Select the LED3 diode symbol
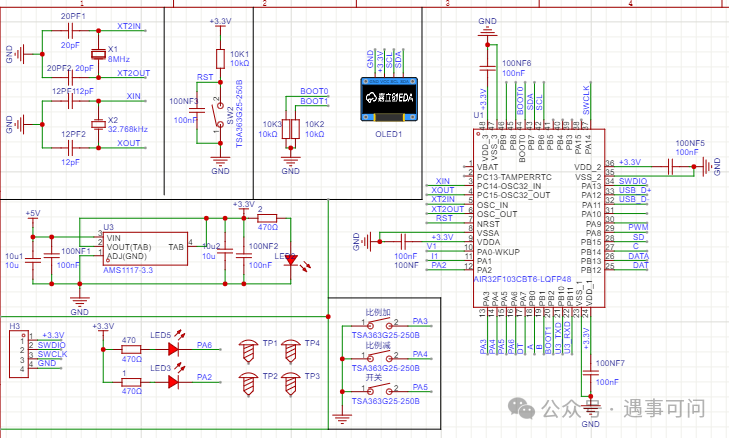Image resolution: width=729 pixels, height=438 pixels. click(173, 382)
